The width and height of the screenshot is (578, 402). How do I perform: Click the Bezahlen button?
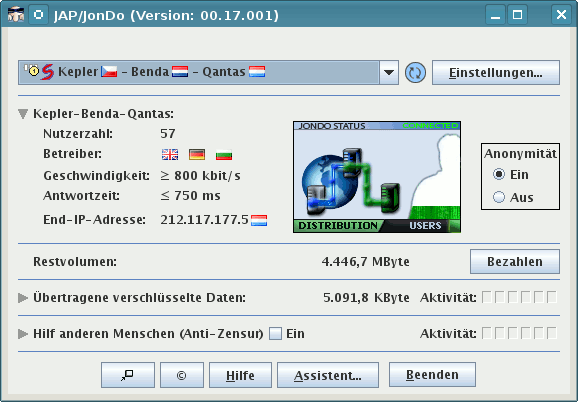coord(515,262)
